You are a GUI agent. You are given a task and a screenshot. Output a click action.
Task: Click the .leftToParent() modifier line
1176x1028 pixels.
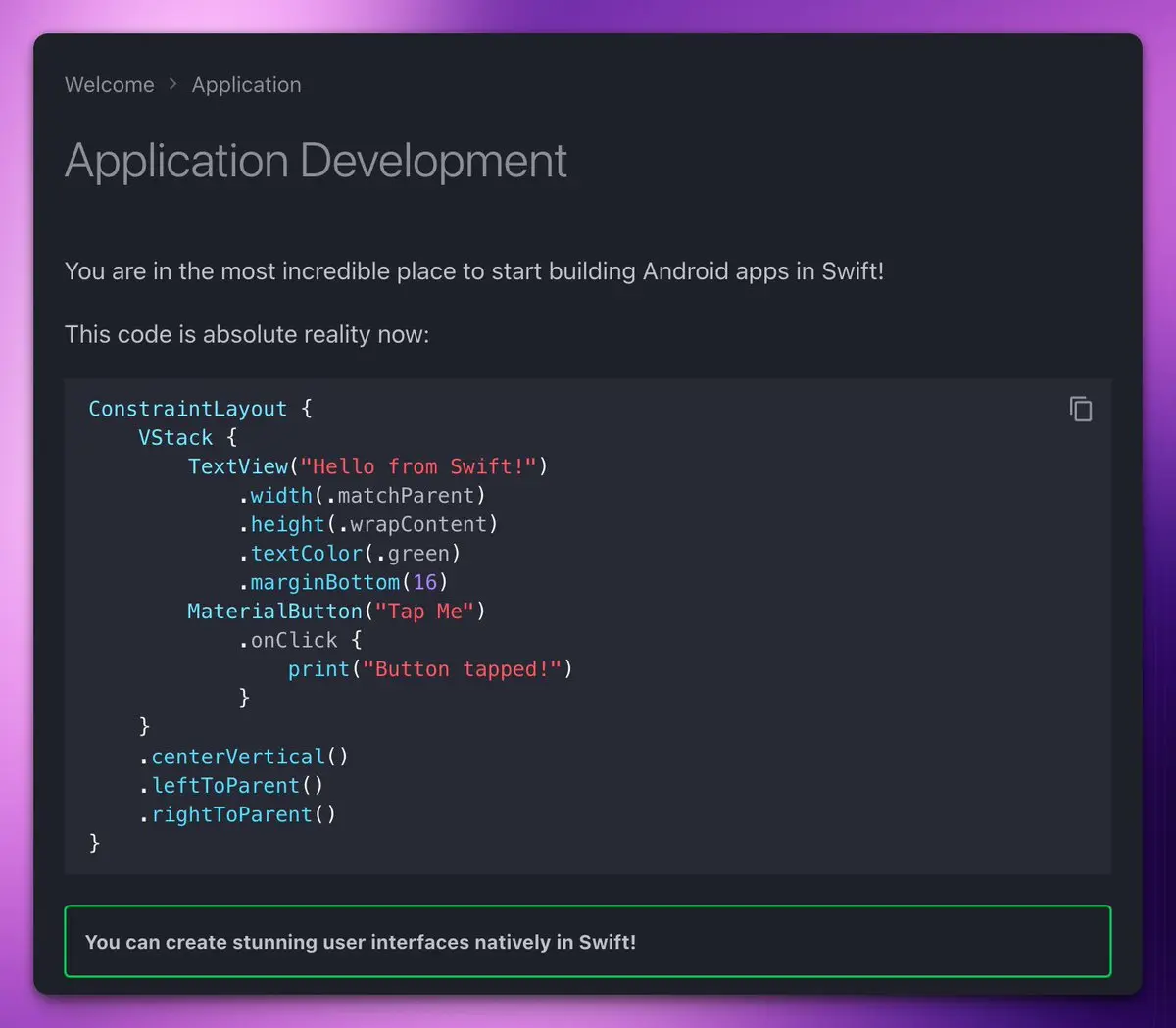231,786
